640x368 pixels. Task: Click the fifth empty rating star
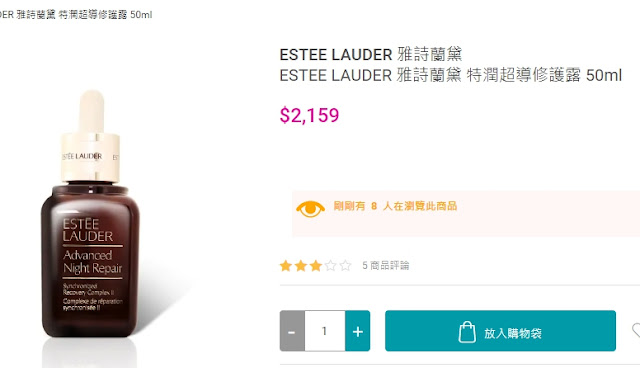(x=345, y=266)
